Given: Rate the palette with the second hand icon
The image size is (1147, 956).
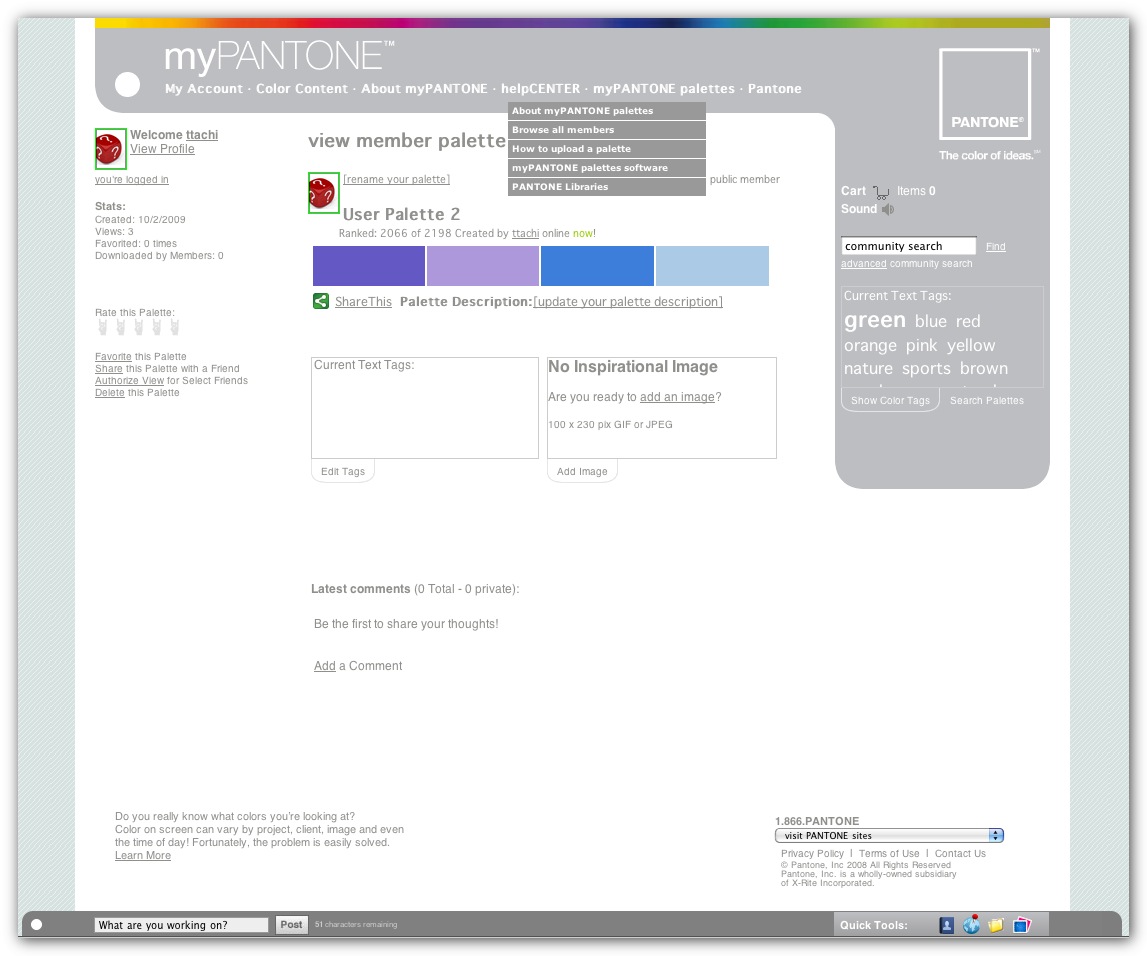Looking at the screenshot, I should (x=121, y=326).
